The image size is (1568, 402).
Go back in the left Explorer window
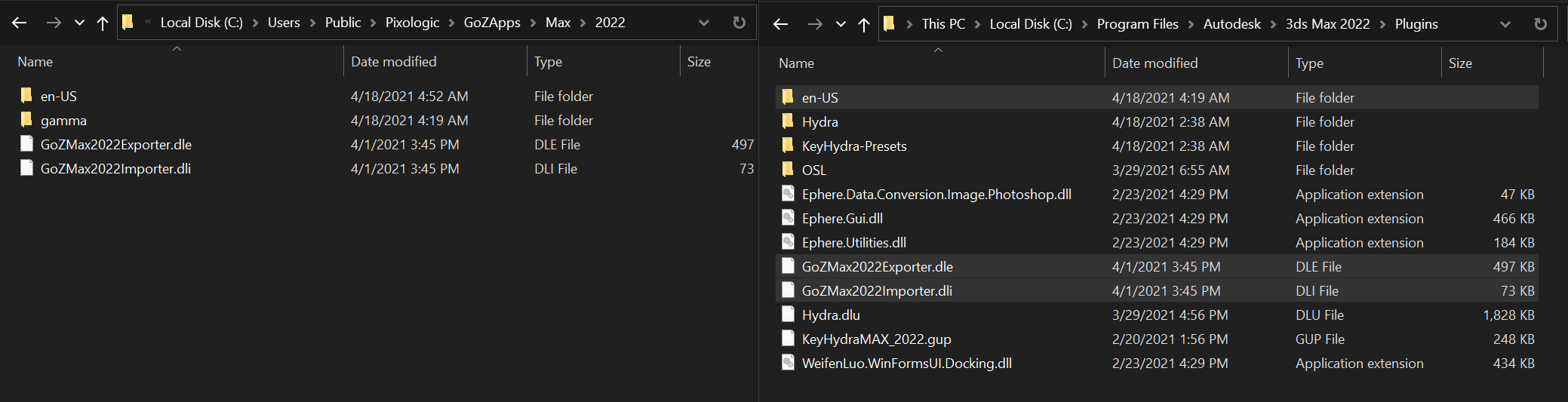pyautogui.click(x=20, y=23)
